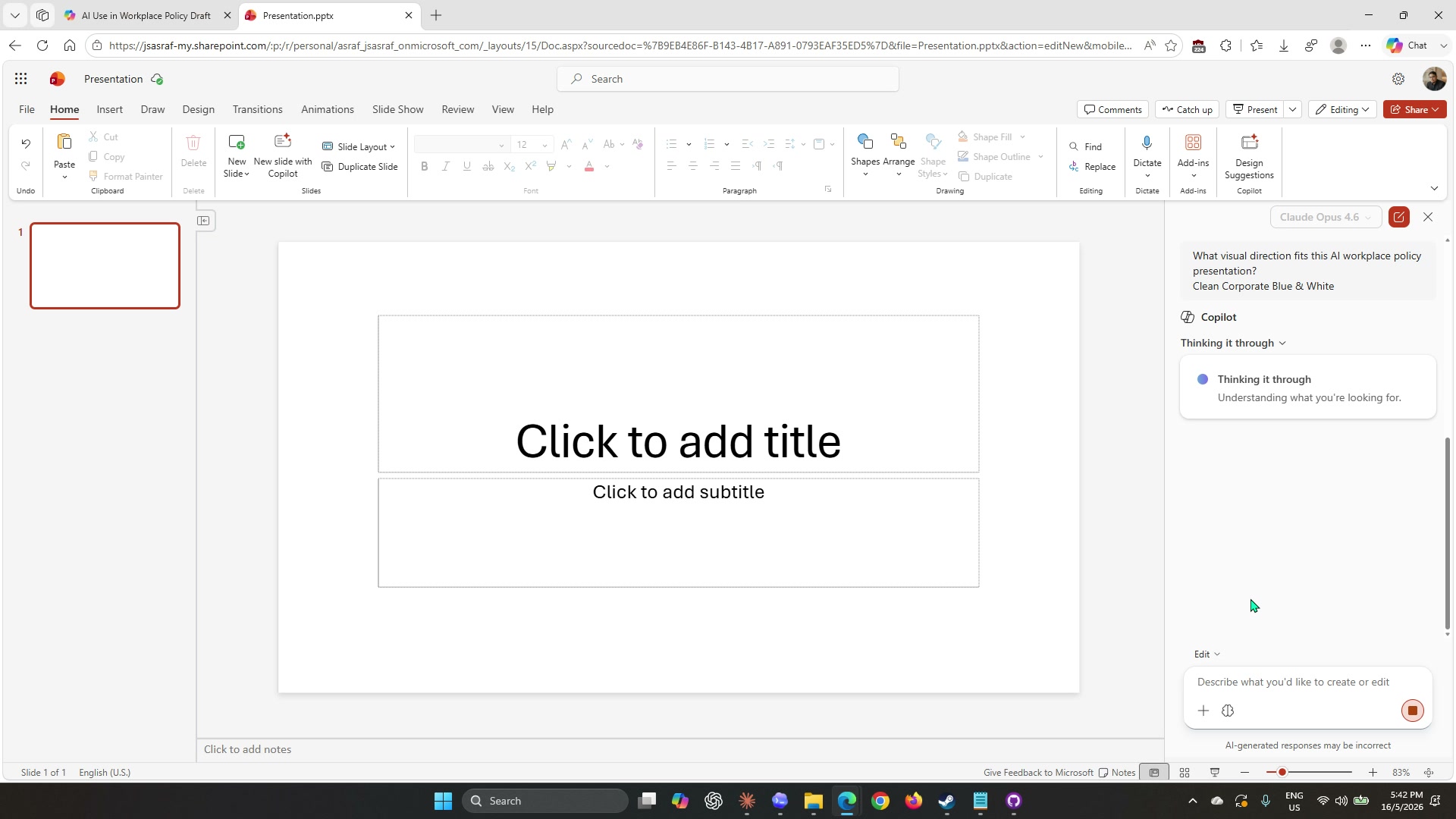Open browser Extensions puzzle icon
The height and width of the screenshot is (819, 1456).
click(x=1225, y=45)
